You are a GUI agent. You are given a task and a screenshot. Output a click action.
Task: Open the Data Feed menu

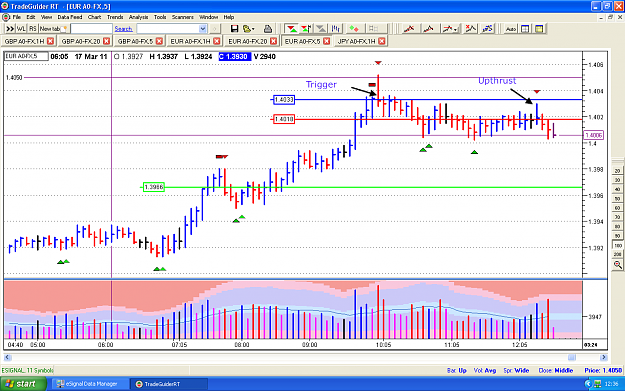point(70,17)
